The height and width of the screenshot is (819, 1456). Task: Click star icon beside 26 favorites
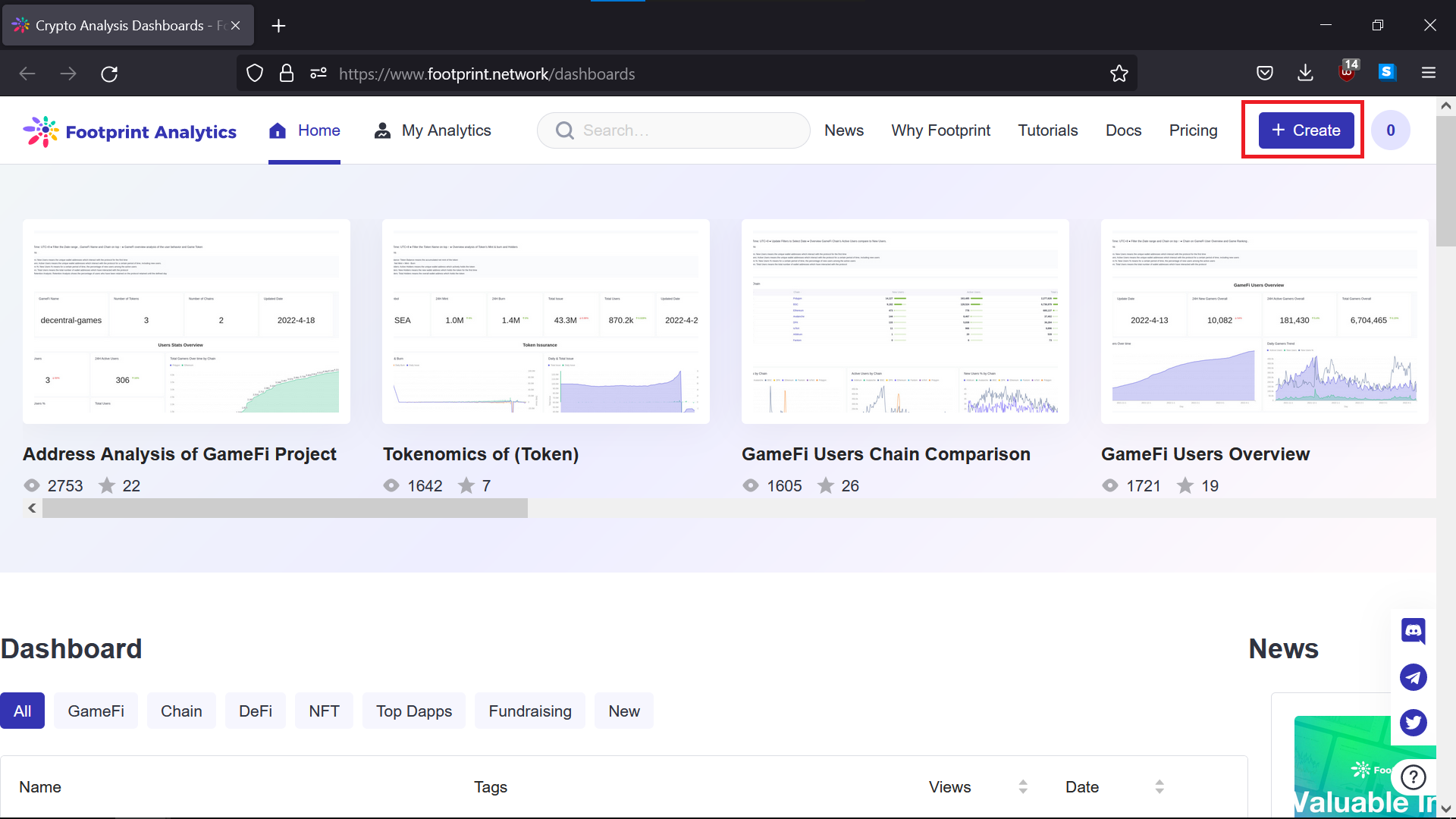826,485
